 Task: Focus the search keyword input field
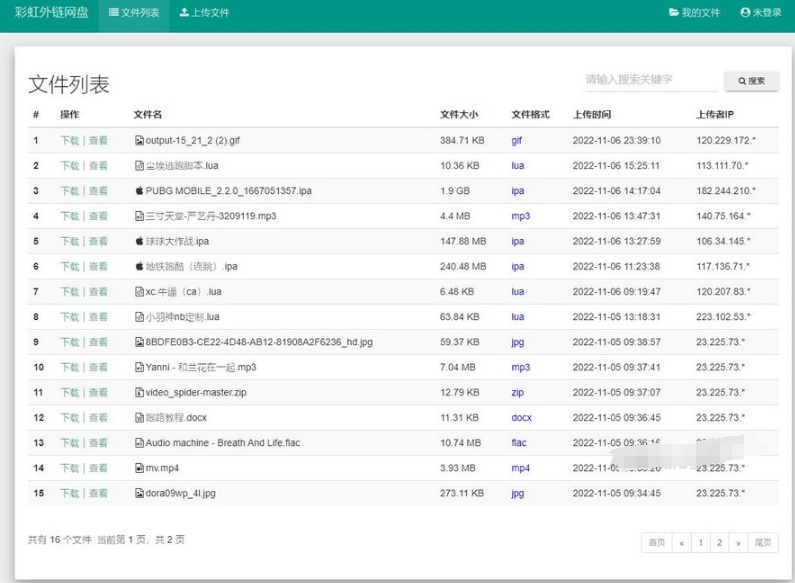[652, 80]
